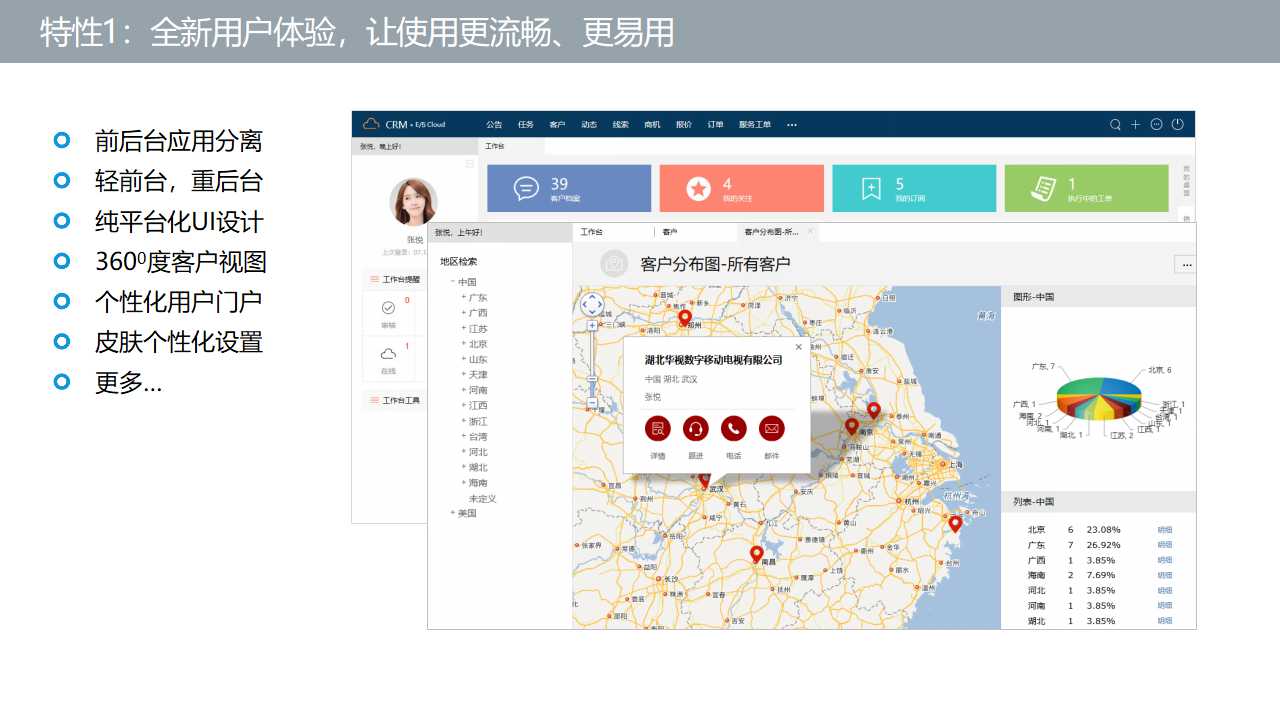Collapse the 中国 region tree node
The image size is (1280, 720).
pyautogui.click(x=453, y=282)
